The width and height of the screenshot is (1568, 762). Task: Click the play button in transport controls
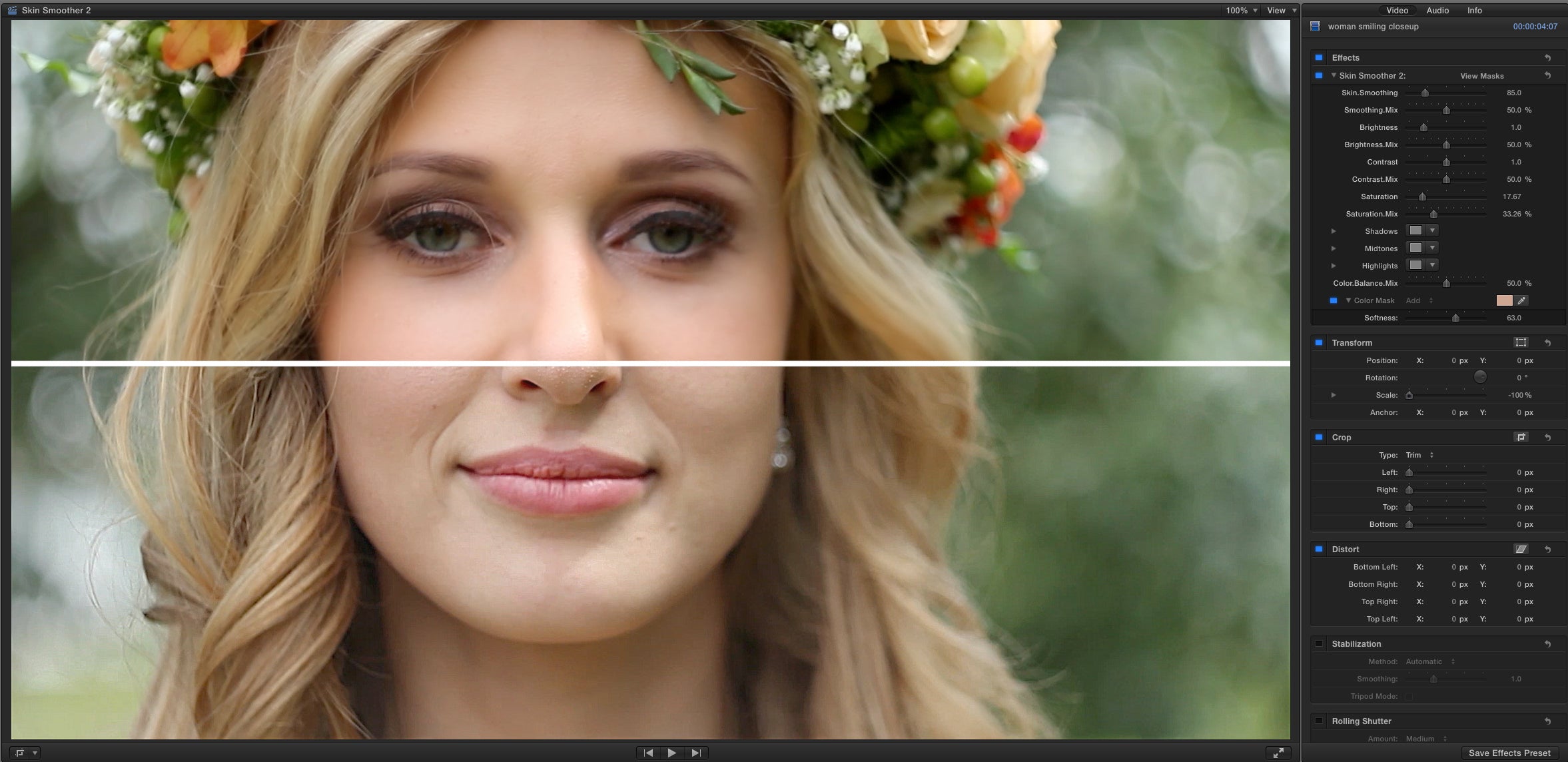(x=671, y=752)
